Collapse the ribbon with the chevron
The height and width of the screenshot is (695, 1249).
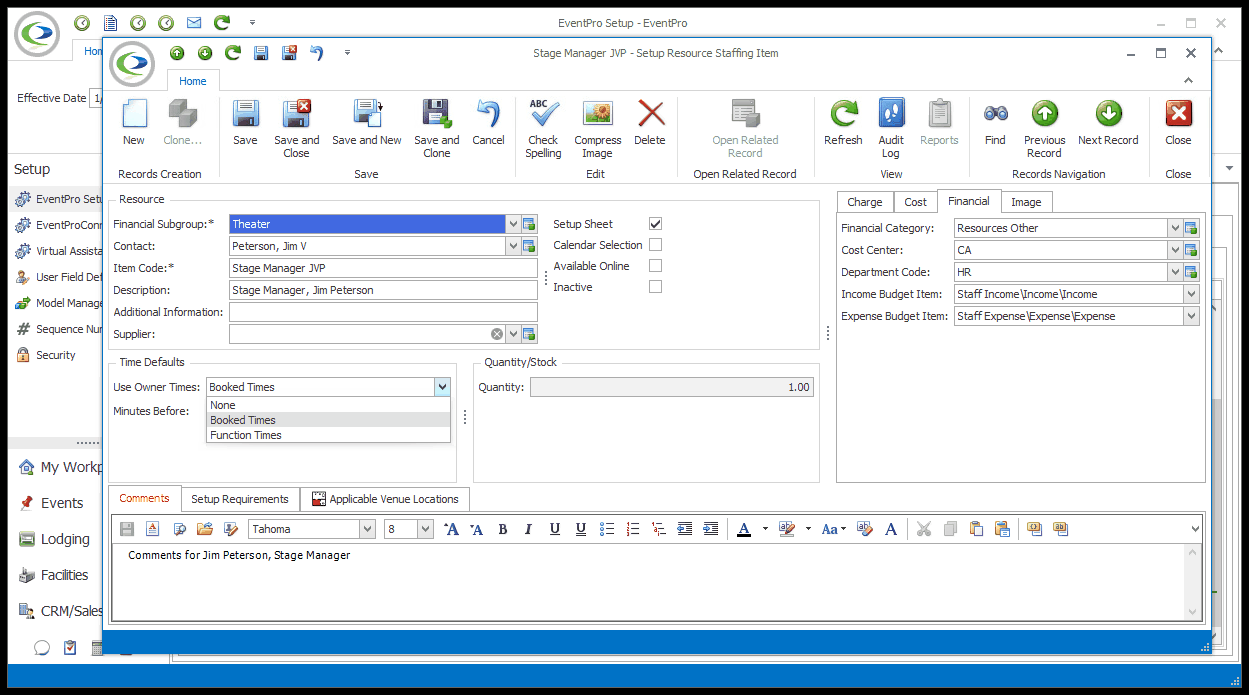pyautogui.click(x=1189, y=81)
